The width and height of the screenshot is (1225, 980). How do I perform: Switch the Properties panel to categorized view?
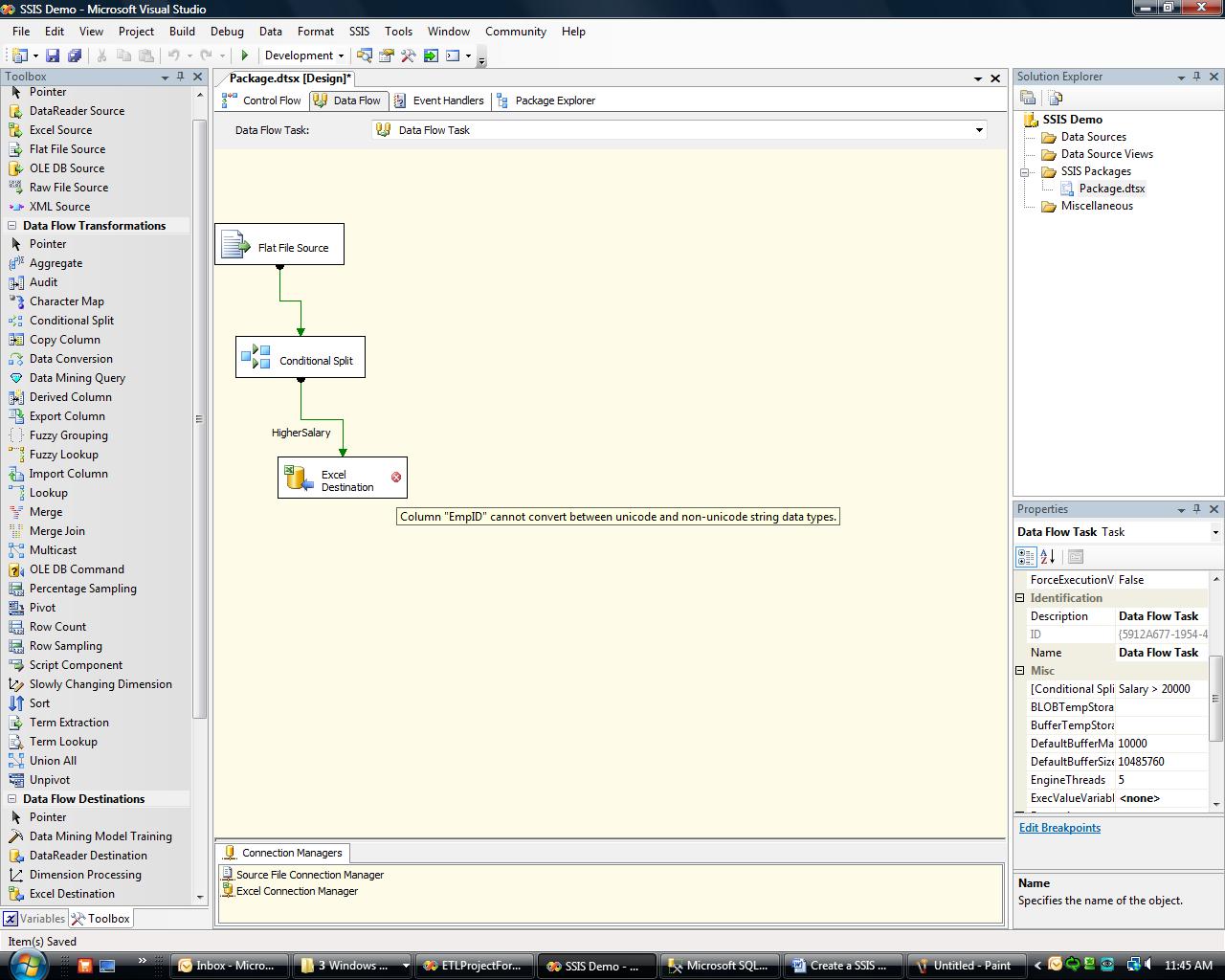click(1026, 556)
